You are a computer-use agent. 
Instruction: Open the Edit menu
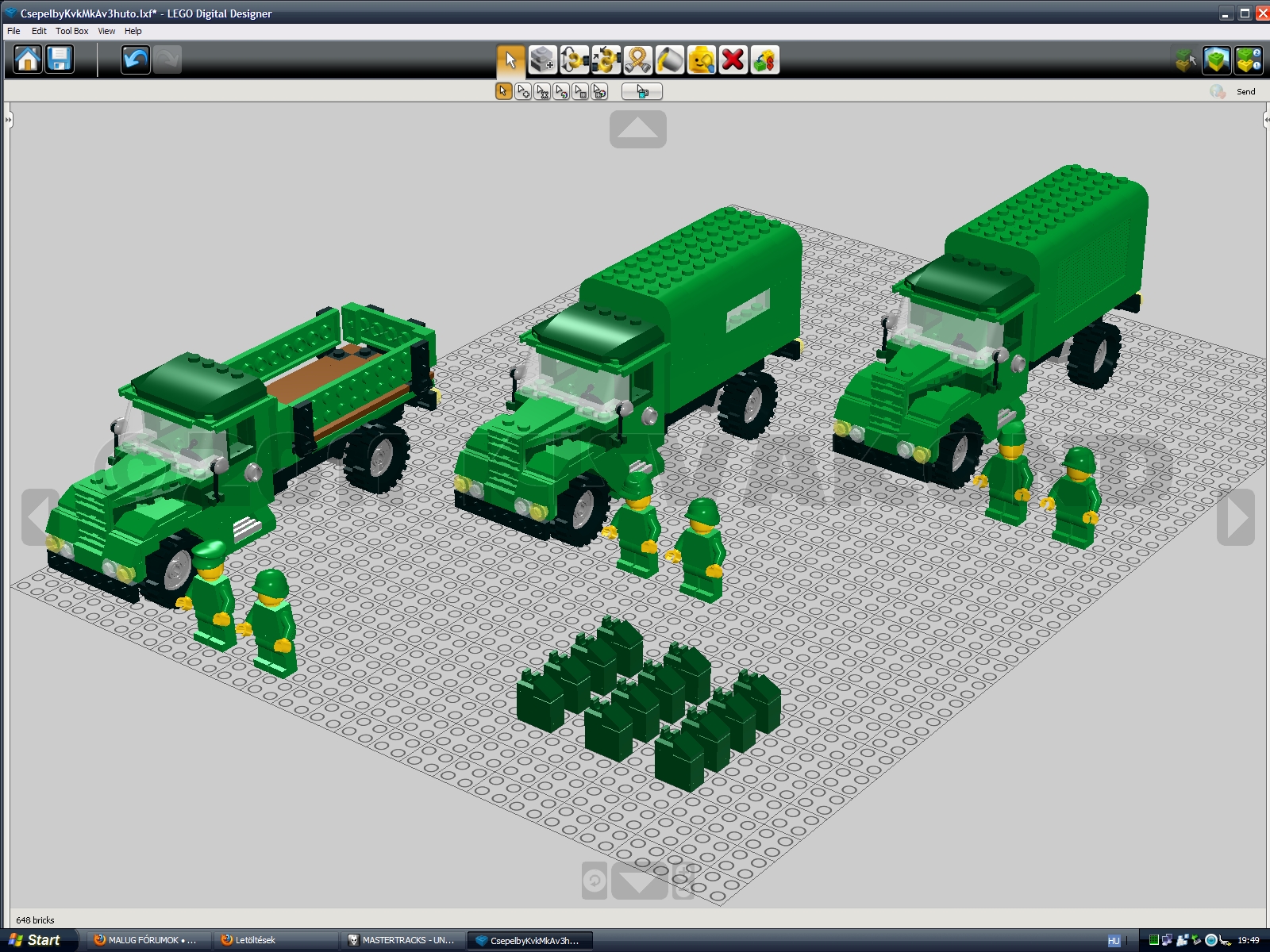point(39,31)
